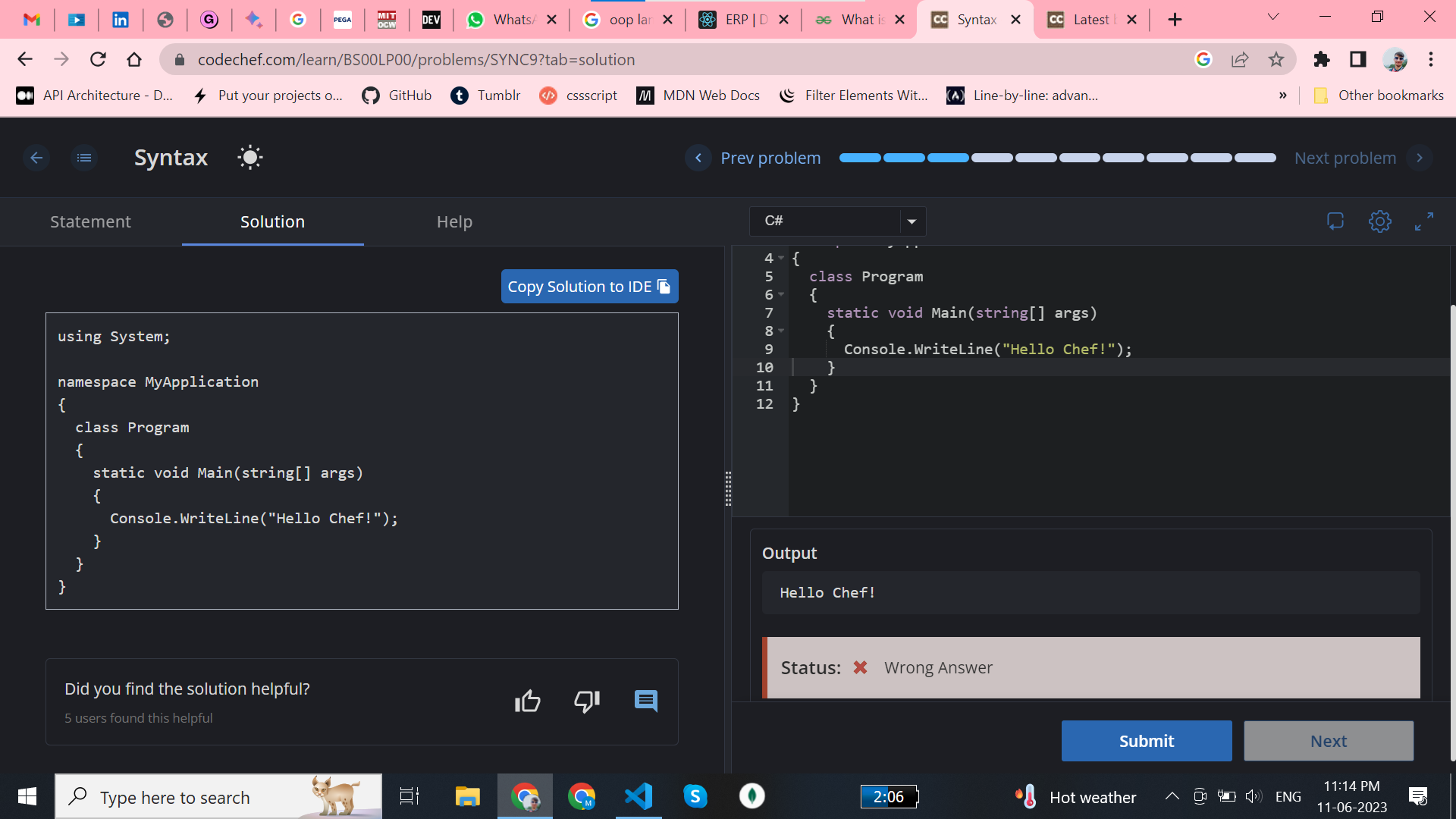
Task: Toggle the light/dark theme sun icon
Action: tap(249, 158)
